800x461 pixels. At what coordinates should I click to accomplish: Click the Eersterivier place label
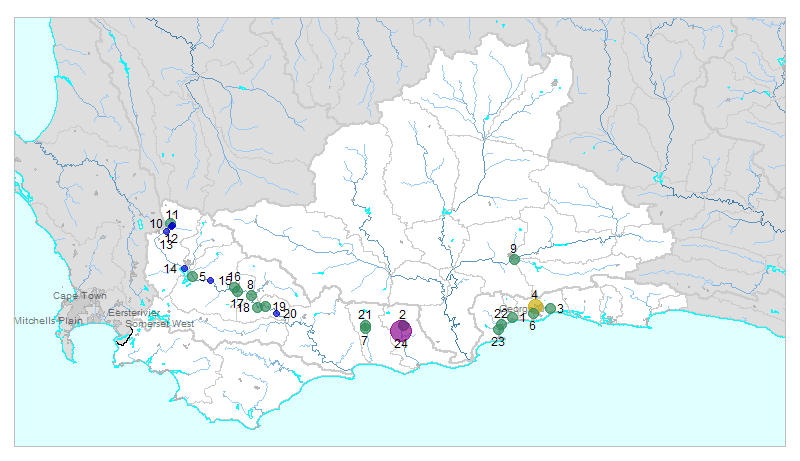(134, 313)
